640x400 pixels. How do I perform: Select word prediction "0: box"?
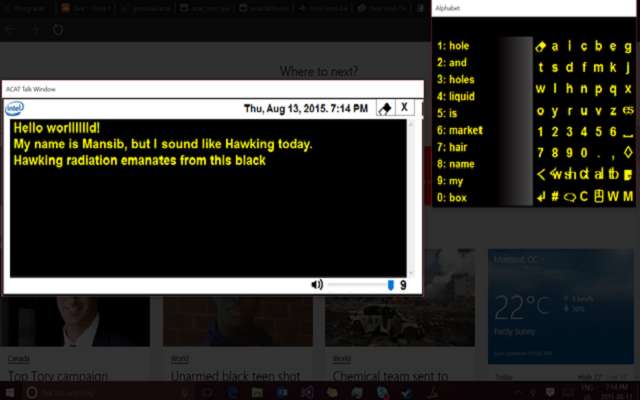pos(452,198)
